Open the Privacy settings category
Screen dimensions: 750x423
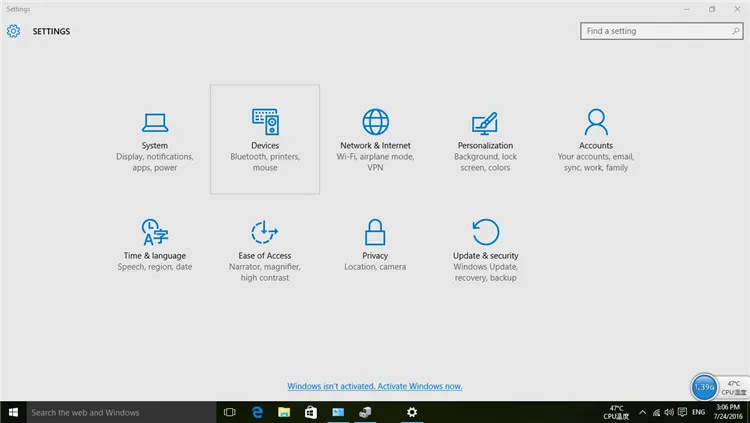coord(375,250)
